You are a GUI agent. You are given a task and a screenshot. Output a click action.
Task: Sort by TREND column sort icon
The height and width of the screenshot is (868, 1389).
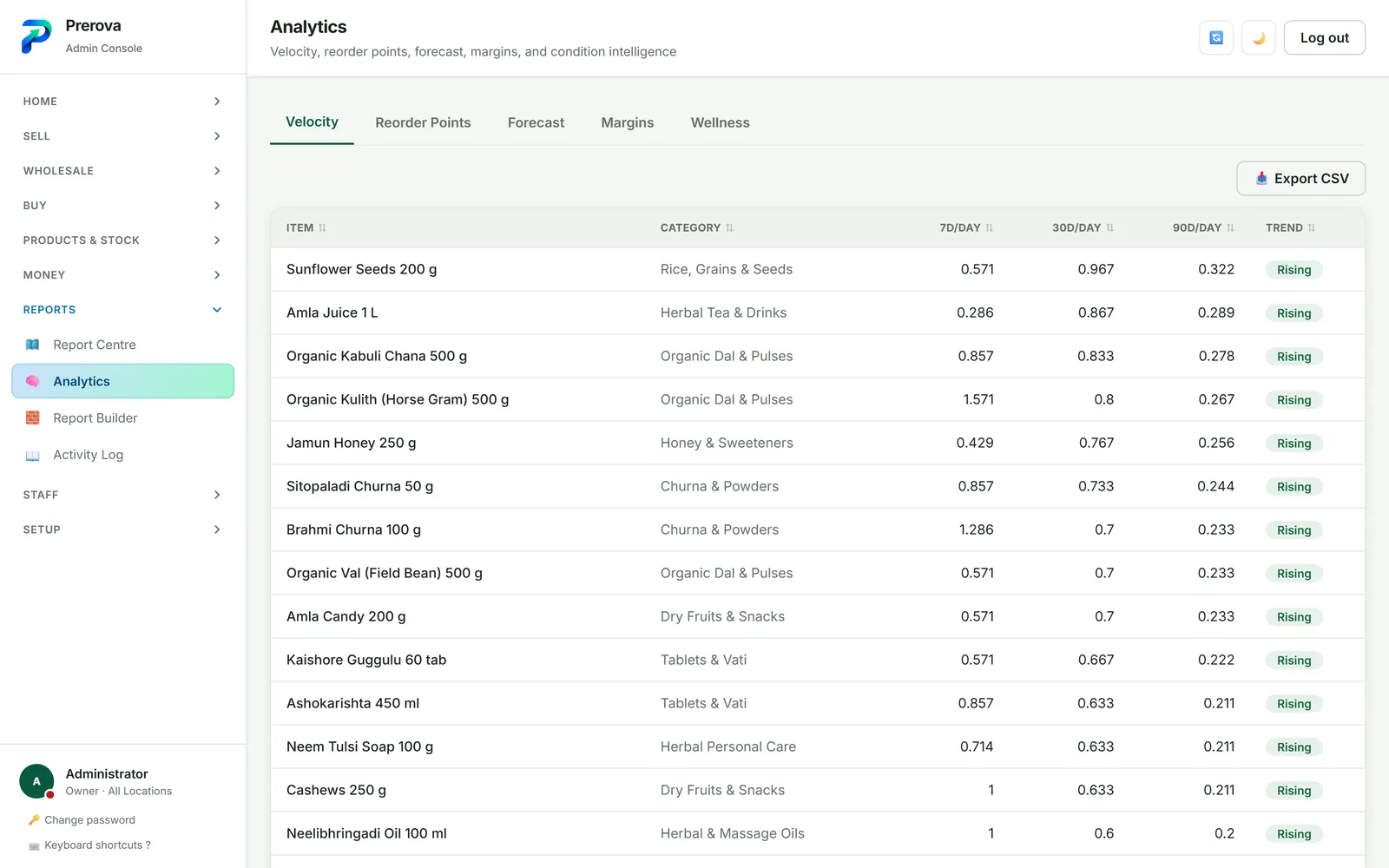(1311, 227)
